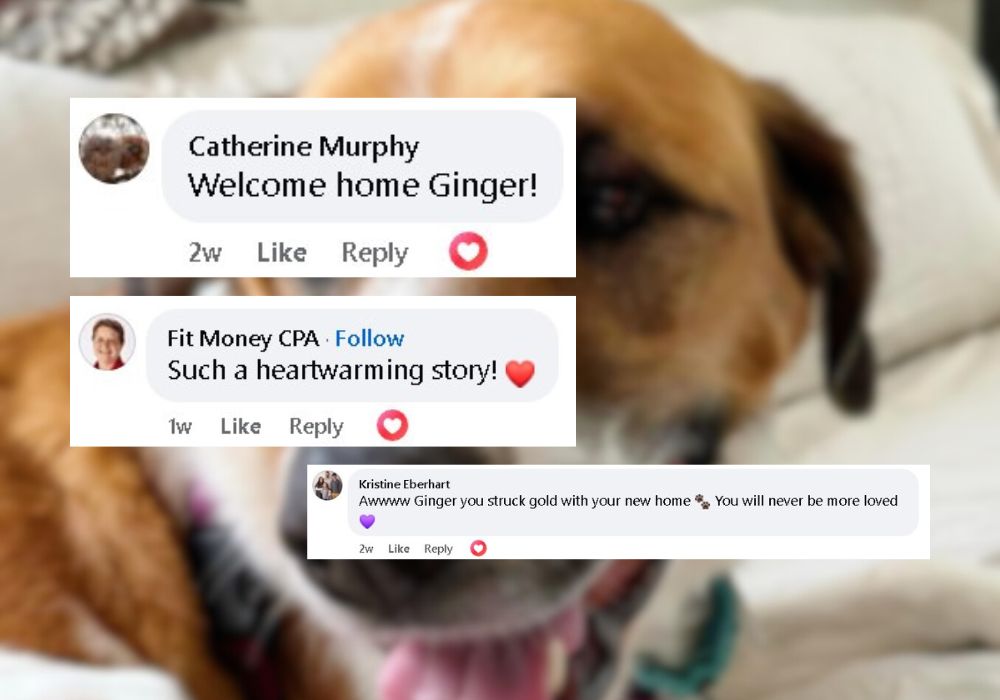The width and height of the screenshot is (1000, 700).
Task: Click heart reaction on Catherine Murphy's comment
Action: point(468,251)
